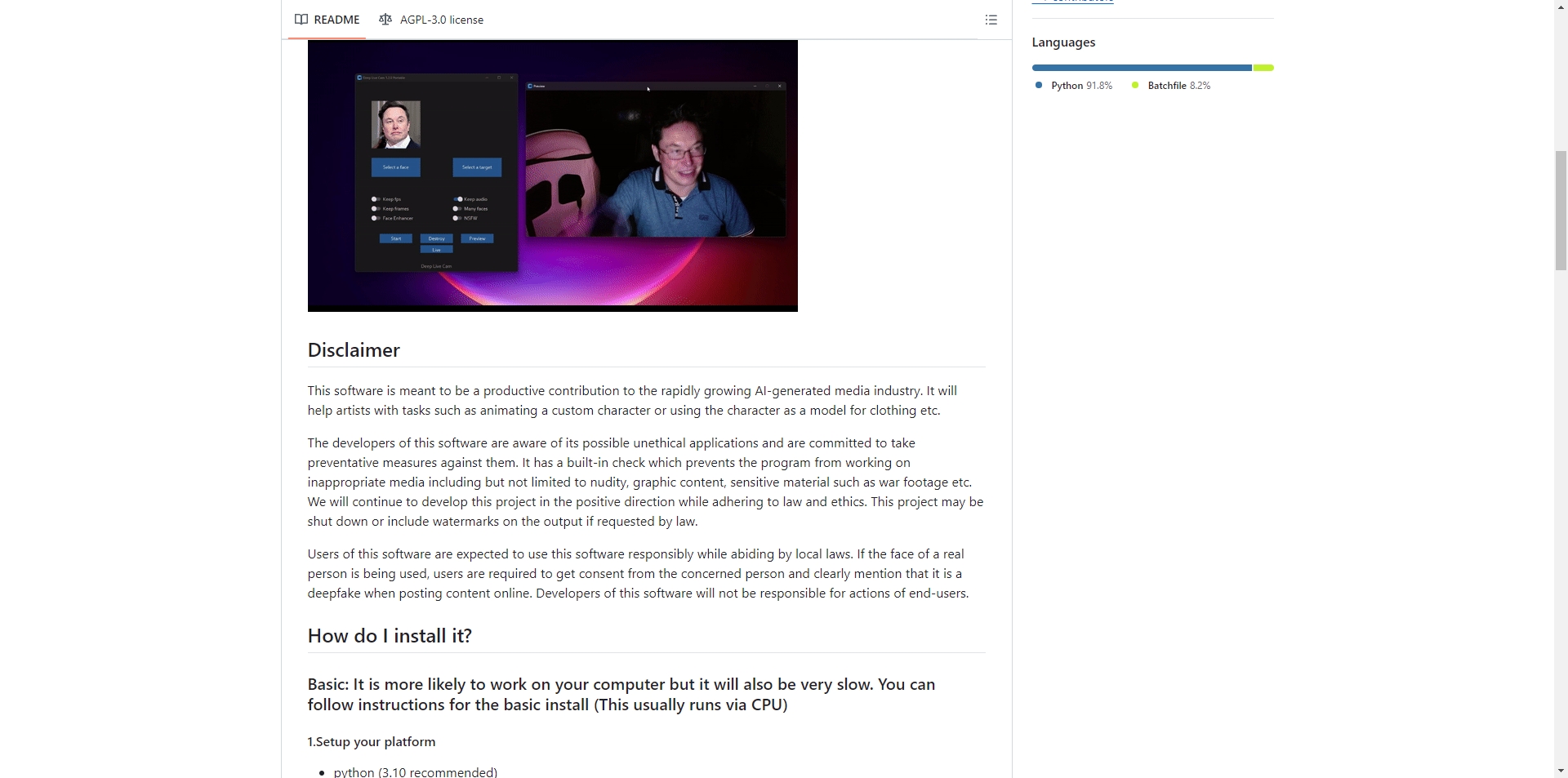Image resolution: width=1568 pixels, height=778 pixels.
Task: Click the 'python (3.10 recommended)' list item
Action: click(416, 771)
